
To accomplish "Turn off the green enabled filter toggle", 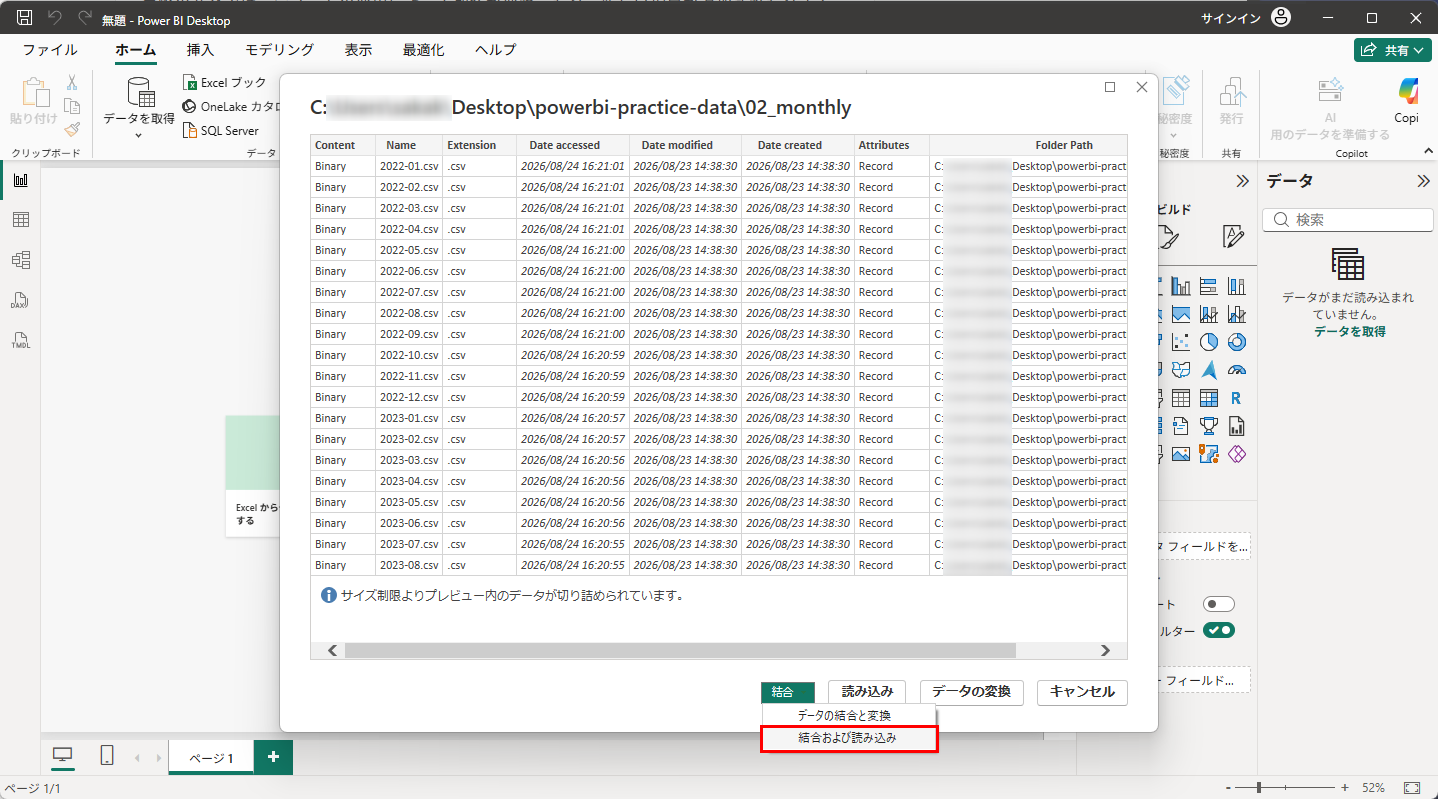I will click(1219, 630).
